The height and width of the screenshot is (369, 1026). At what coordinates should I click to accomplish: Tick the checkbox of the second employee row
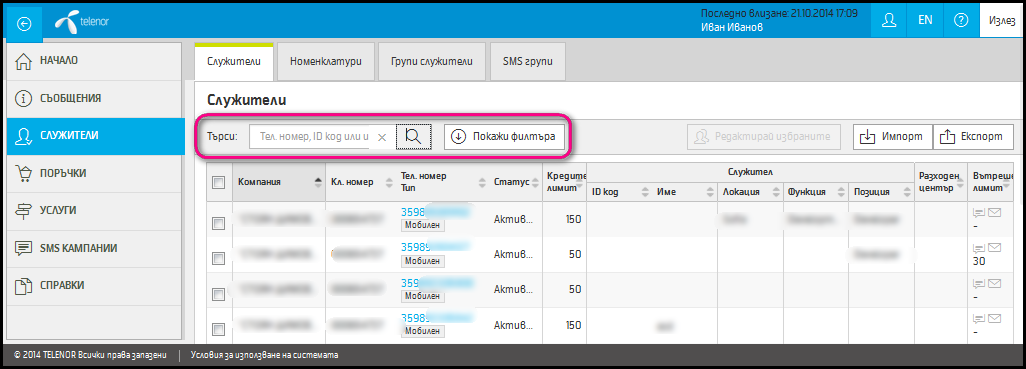coord(219,258)
